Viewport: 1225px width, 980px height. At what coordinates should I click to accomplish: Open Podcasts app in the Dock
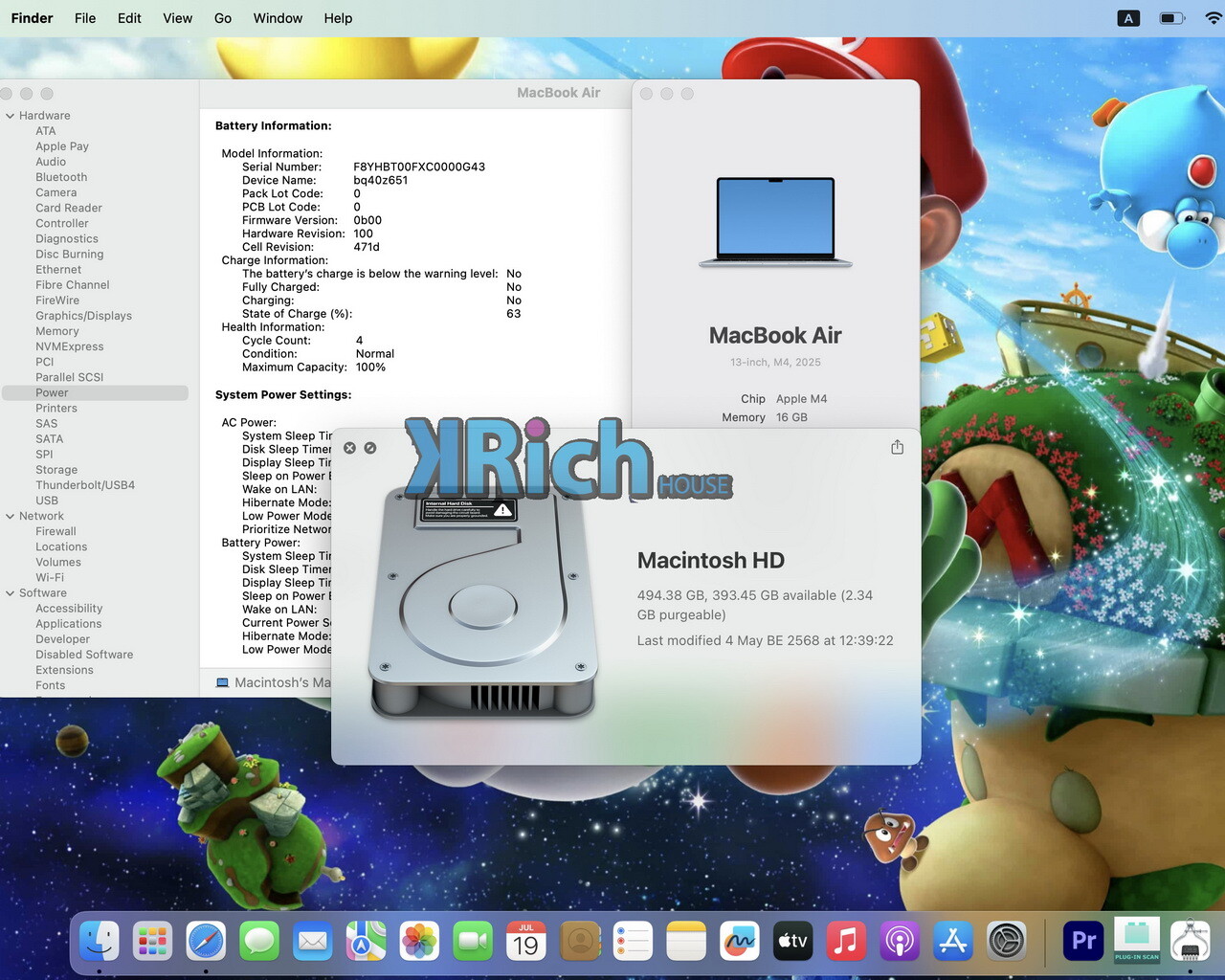point(900,942)
